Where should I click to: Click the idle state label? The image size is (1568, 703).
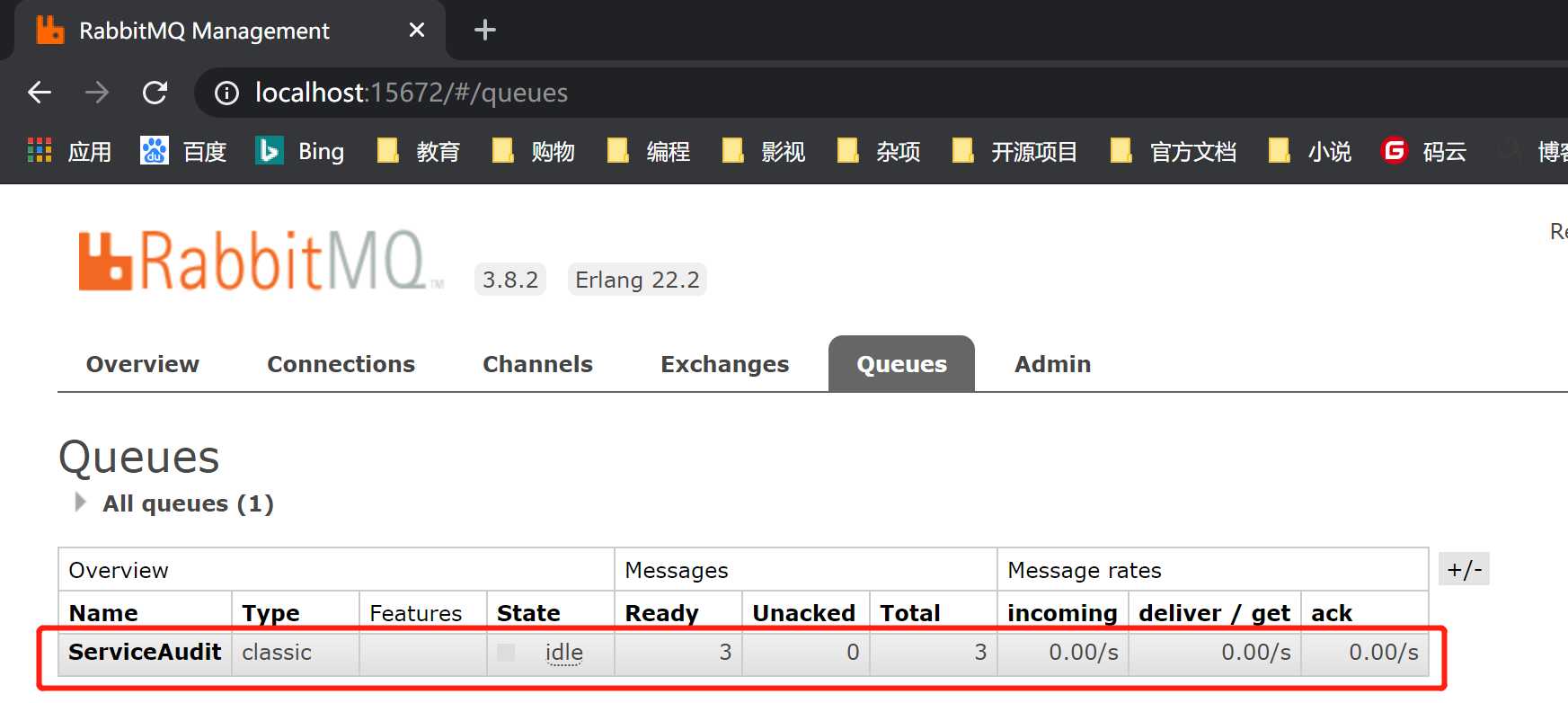564,653
